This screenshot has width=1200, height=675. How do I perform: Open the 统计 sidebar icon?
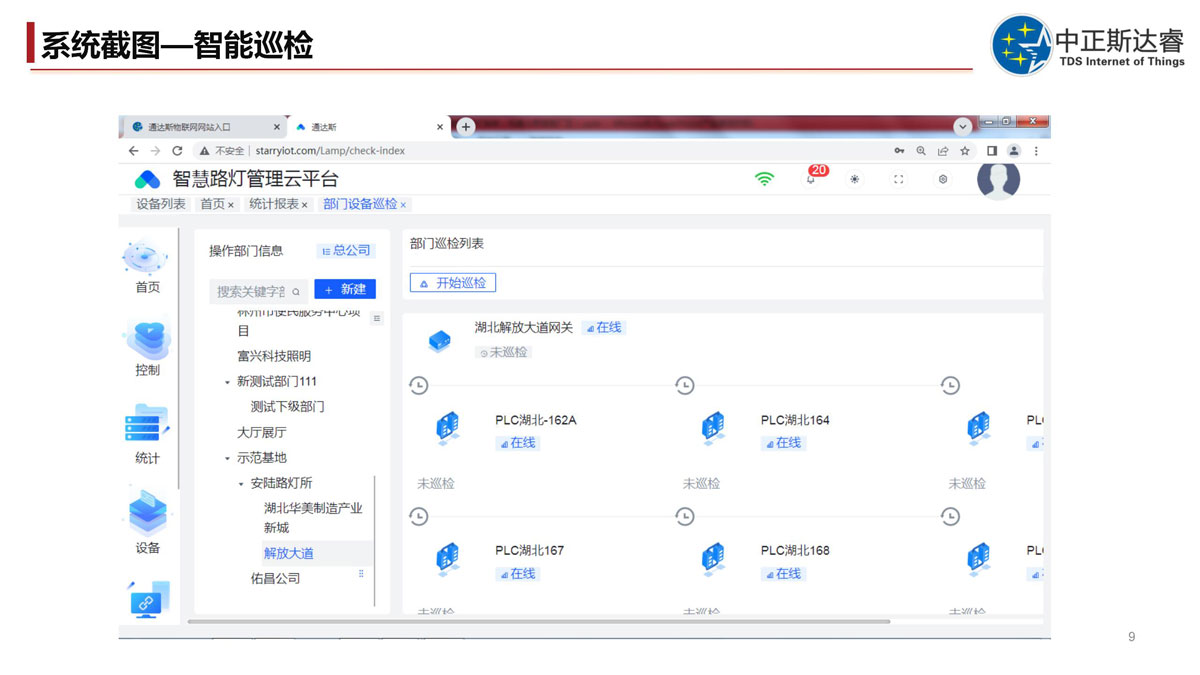147,428
